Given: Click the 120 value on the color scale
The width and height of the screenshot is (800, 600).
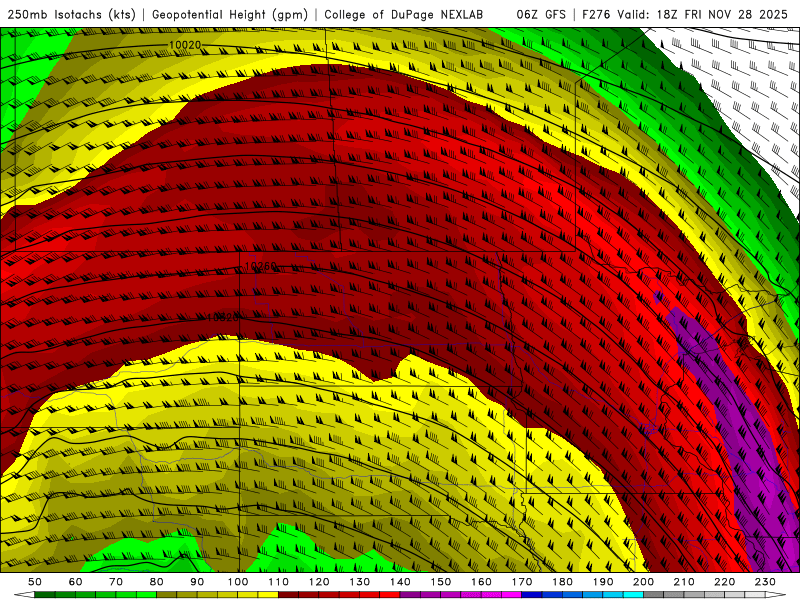Looking at the screenshot, I should point(319,582).
